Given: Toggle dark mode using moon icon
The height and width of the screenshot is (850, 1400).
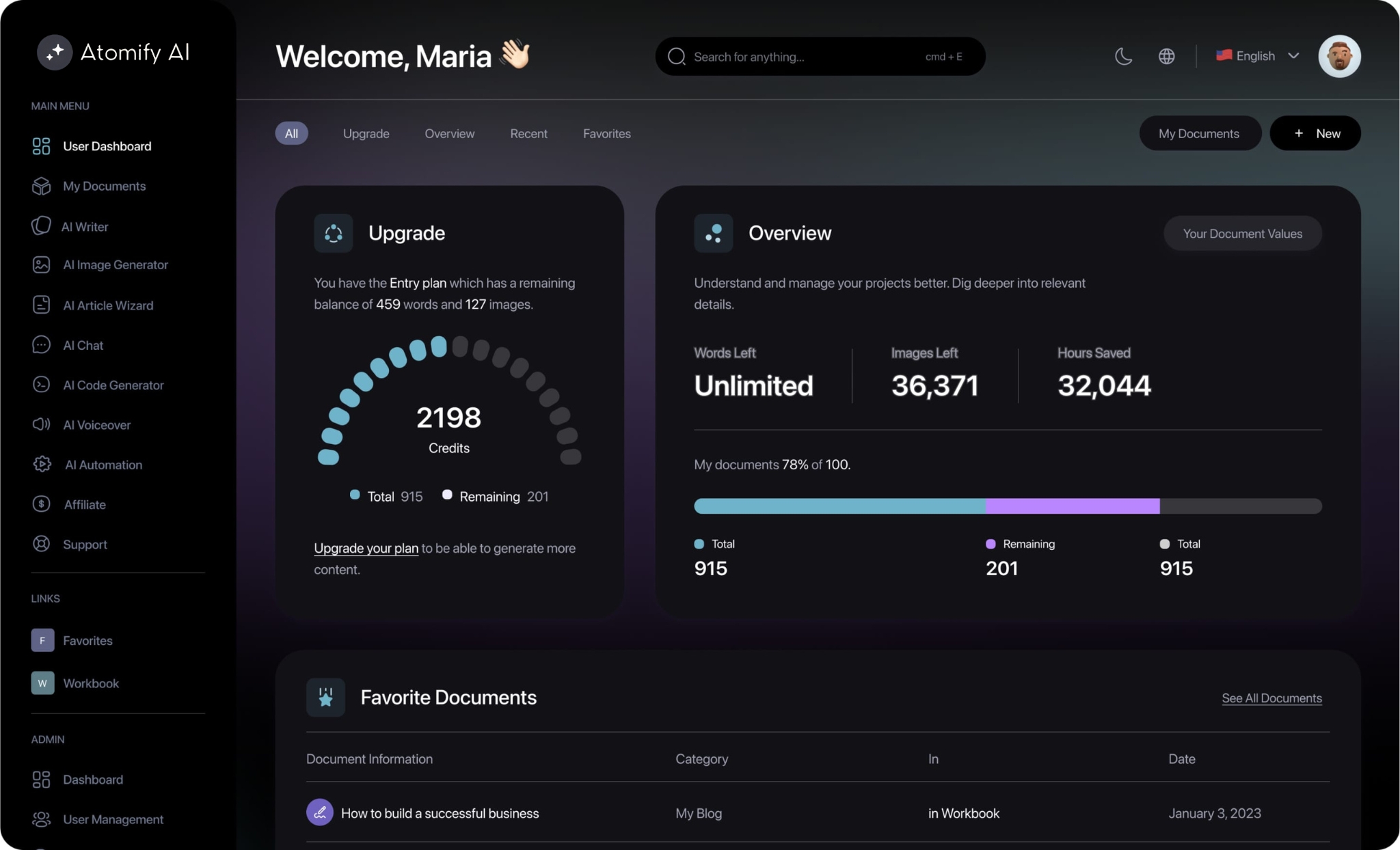Looking at the screenshot, I should 1123,55.
